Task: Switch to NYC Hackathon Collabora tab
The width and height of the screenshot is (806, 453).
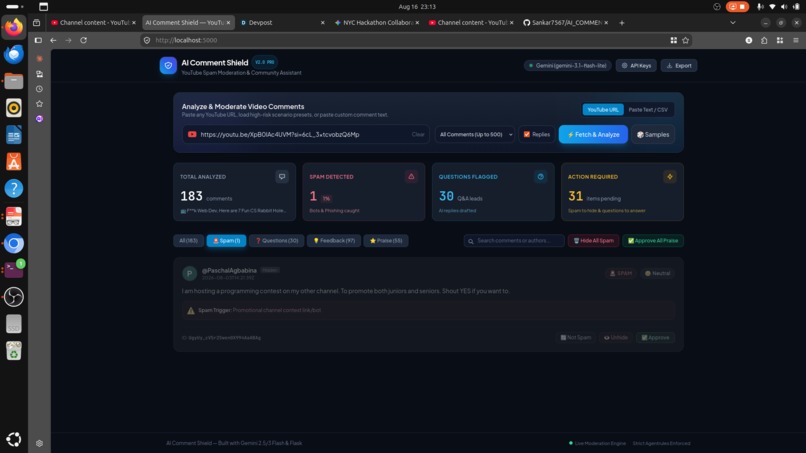Action: click(x=377, y=23)
